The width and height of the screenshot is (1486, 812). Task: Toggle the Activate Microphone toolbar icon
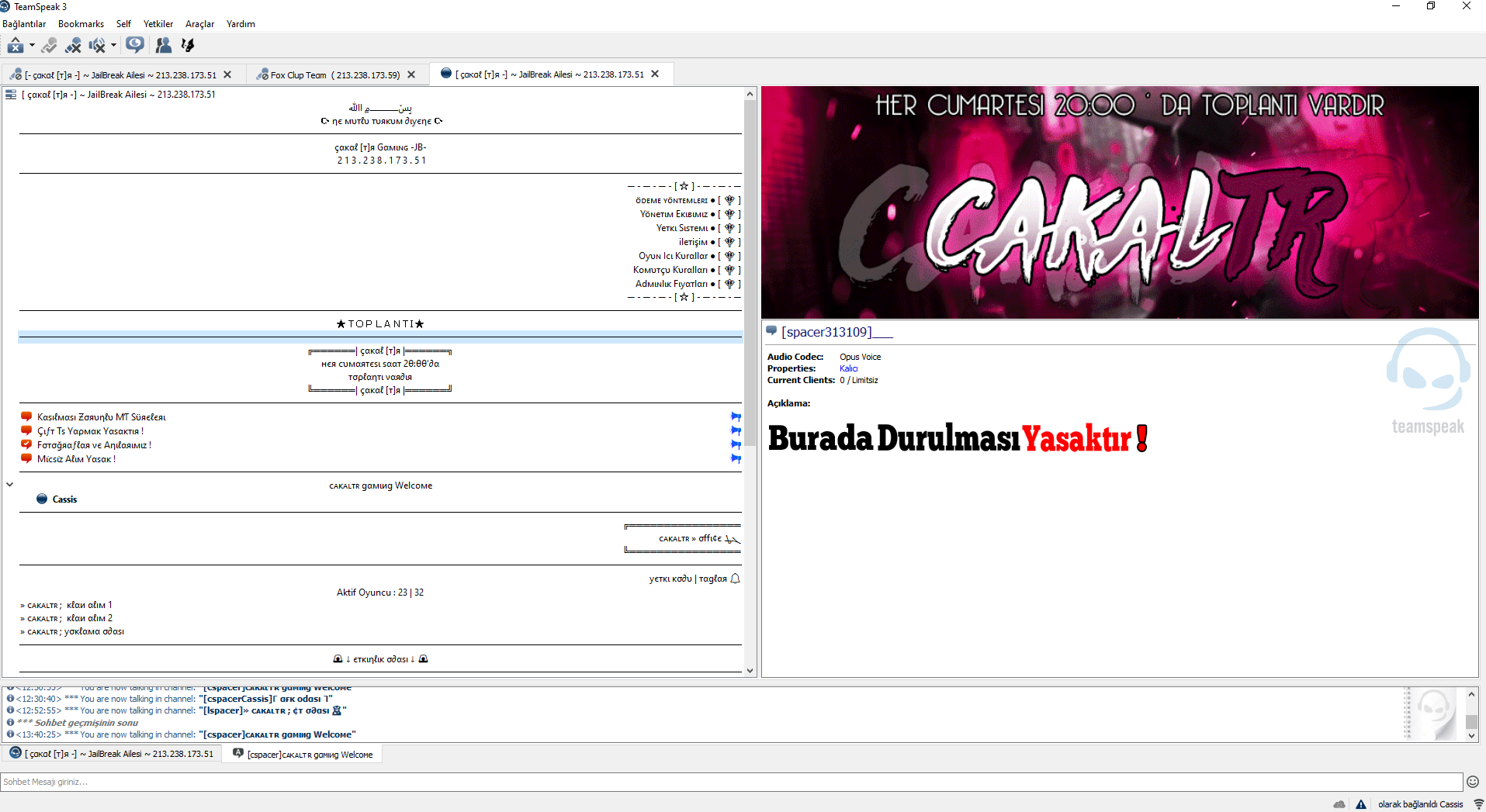click(49, 46)
